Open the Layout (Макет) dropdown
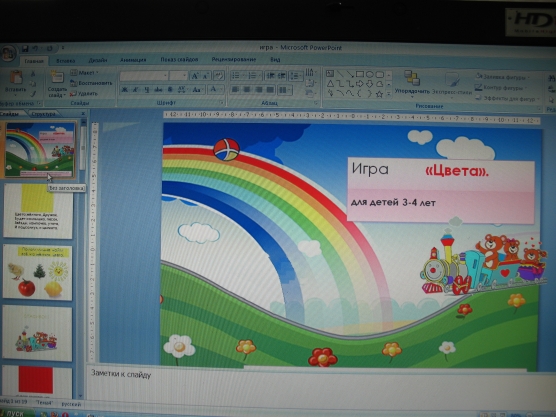The height and width of the screenshot is (417, 556). pos(84,73)
